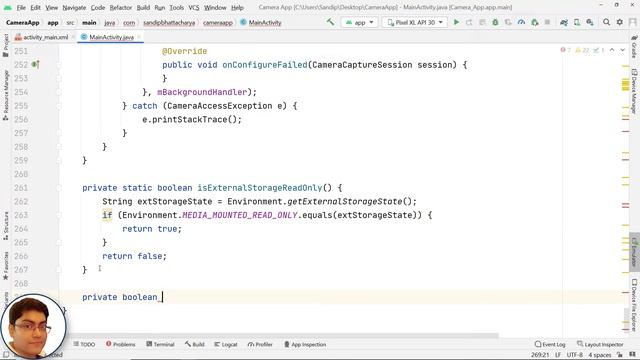Open the Emulator side panel
This screenshot has width=640, height=360.
[634, 252]
